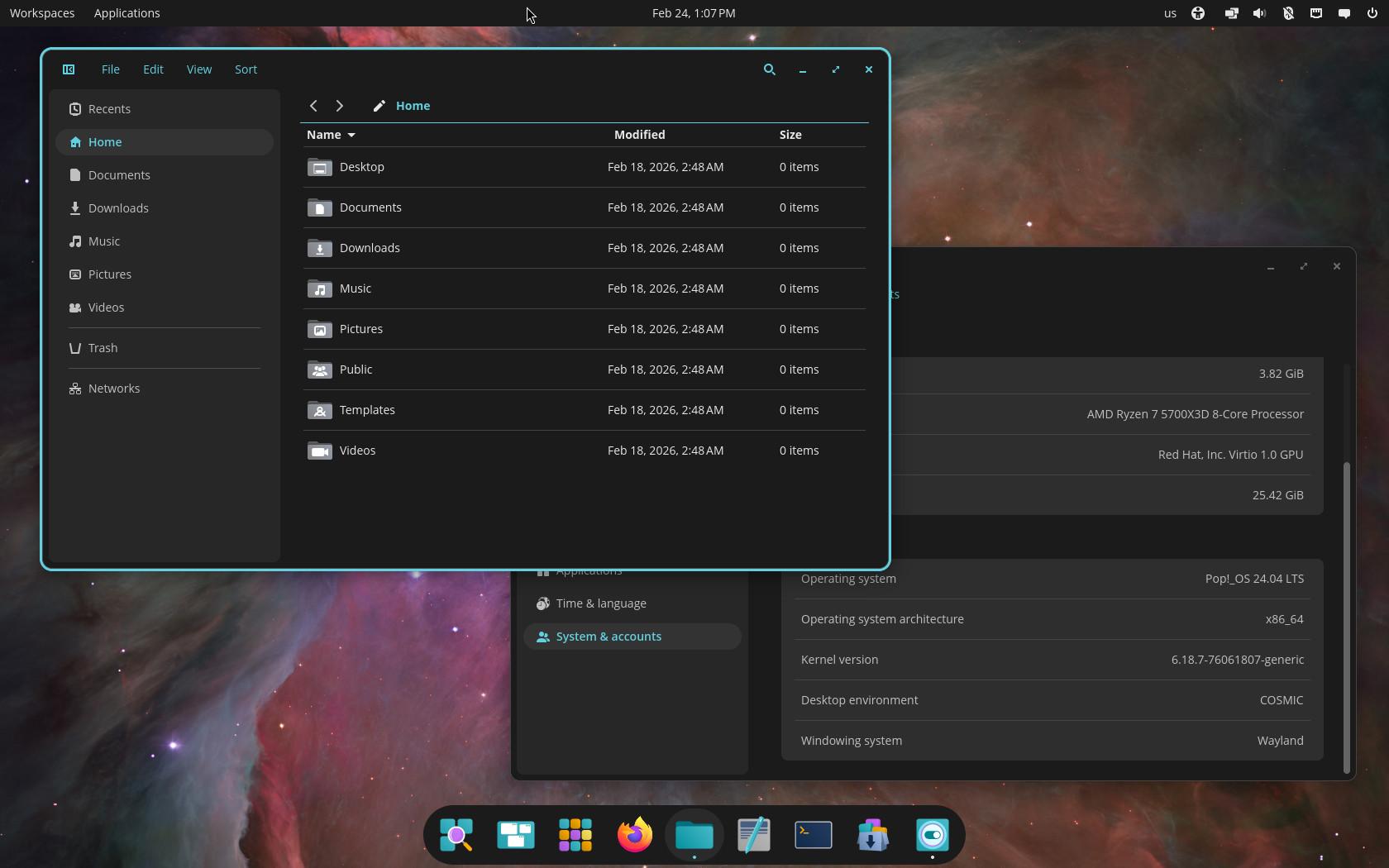Open the text editor from the dock
The width and height of the screenshot is (1389, 868).
pos(753,835)
